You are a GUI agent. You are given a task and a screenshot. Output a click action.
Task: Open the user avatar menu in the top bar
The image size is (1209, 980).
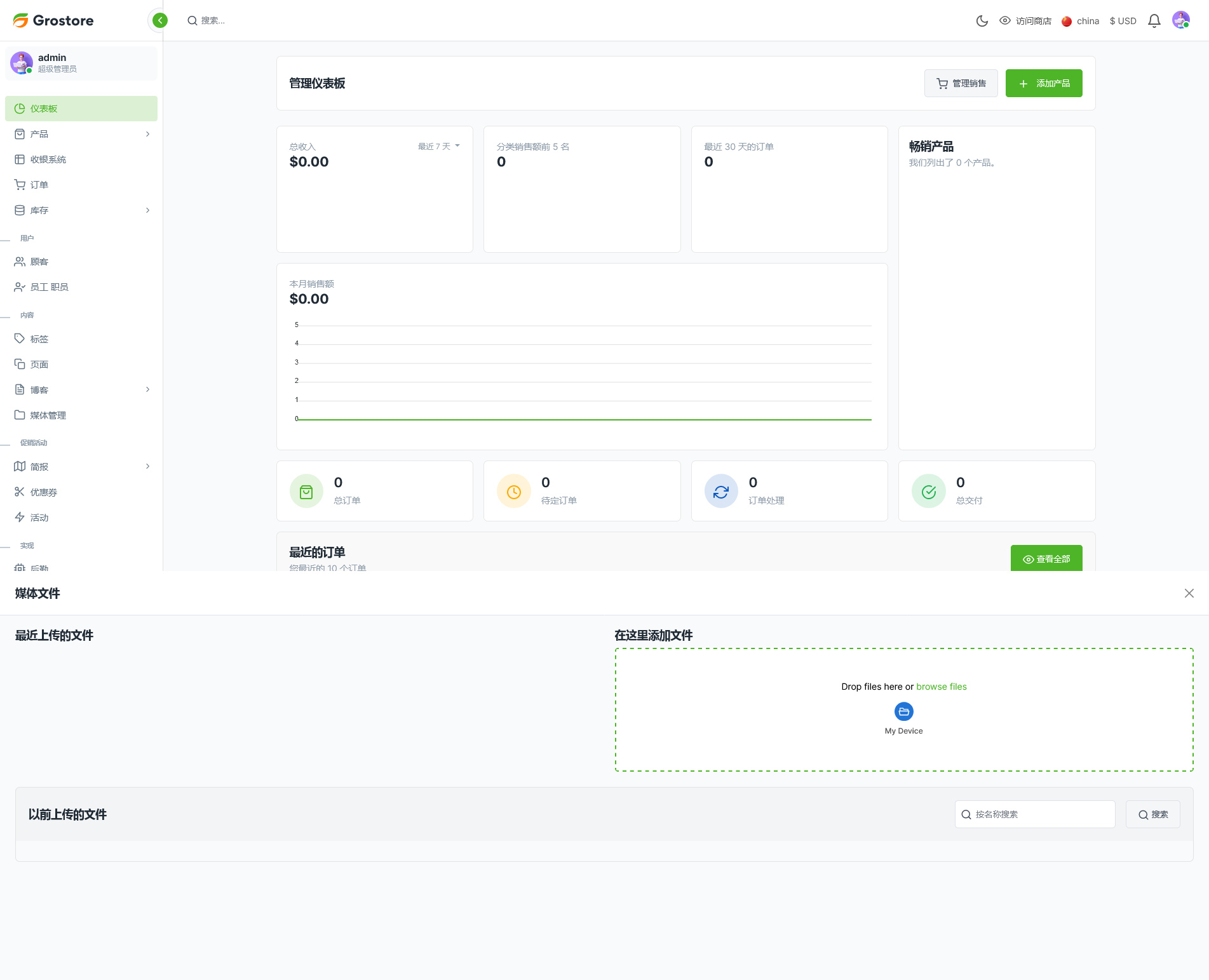pos(1181,20)
